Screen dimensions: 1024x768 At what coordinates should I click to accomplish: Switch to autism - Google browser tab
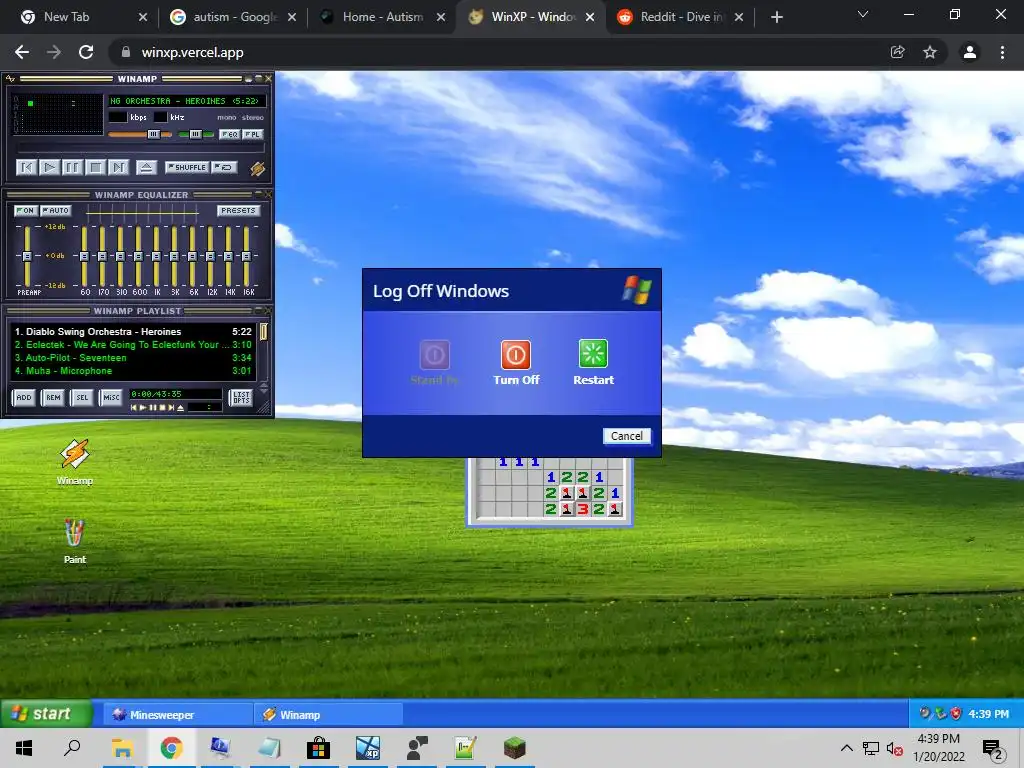pyautogui.click(x=234, y=17)
